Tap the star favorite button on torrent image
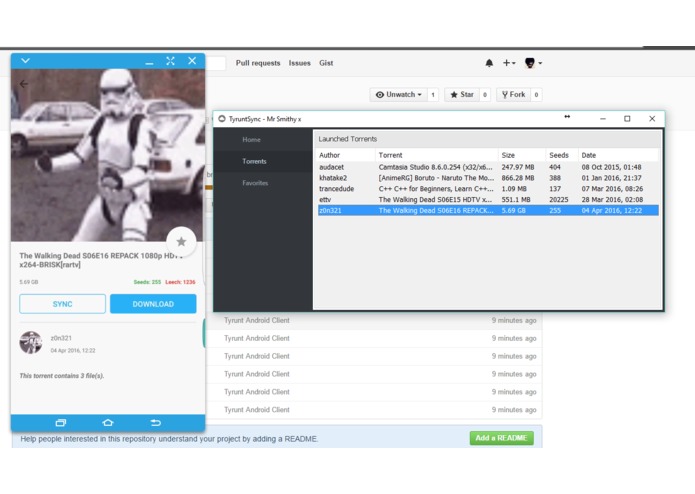Screen dimensions: 695x494 181,241
